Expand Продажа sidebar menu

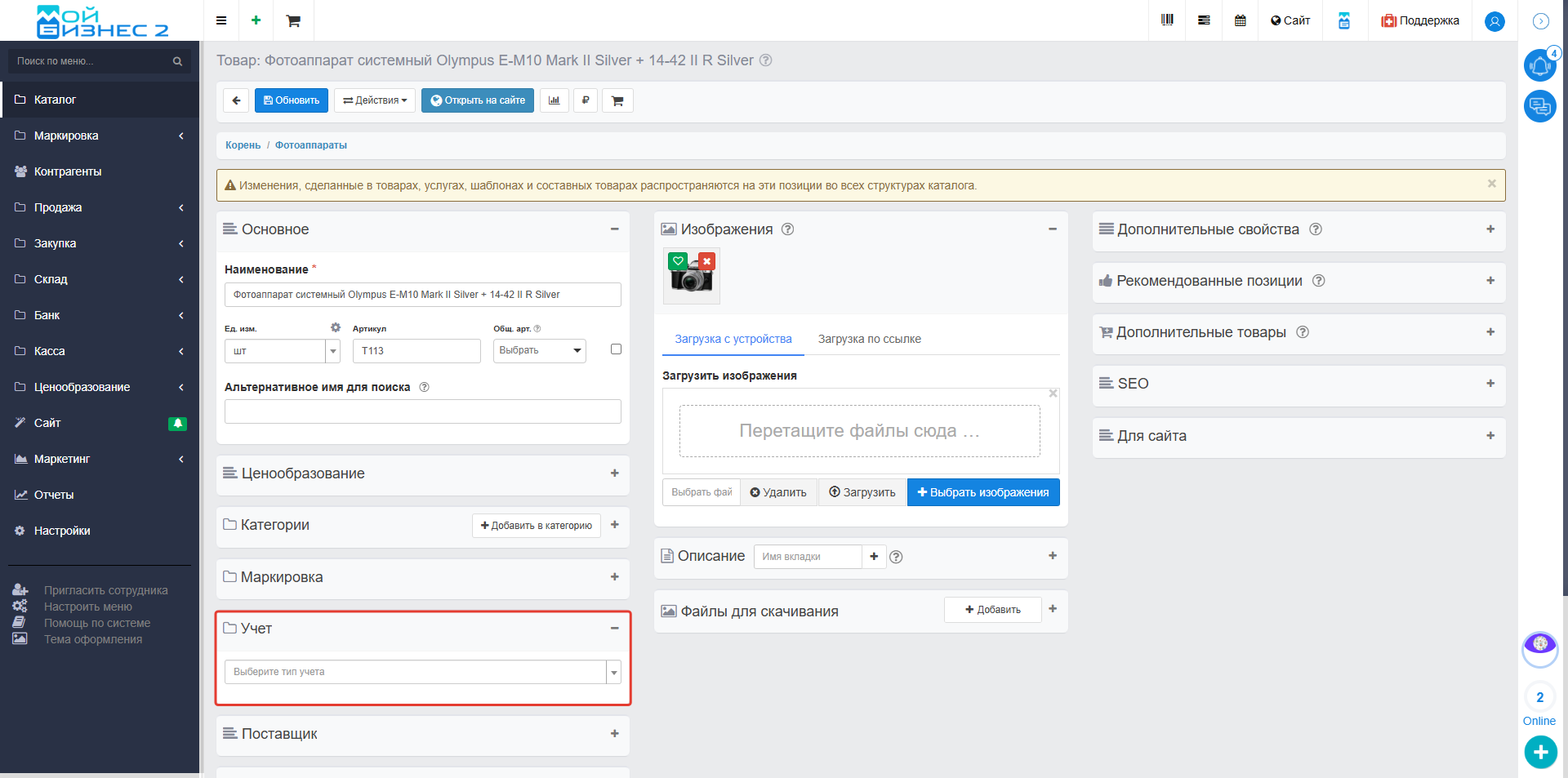pos(100,207)
